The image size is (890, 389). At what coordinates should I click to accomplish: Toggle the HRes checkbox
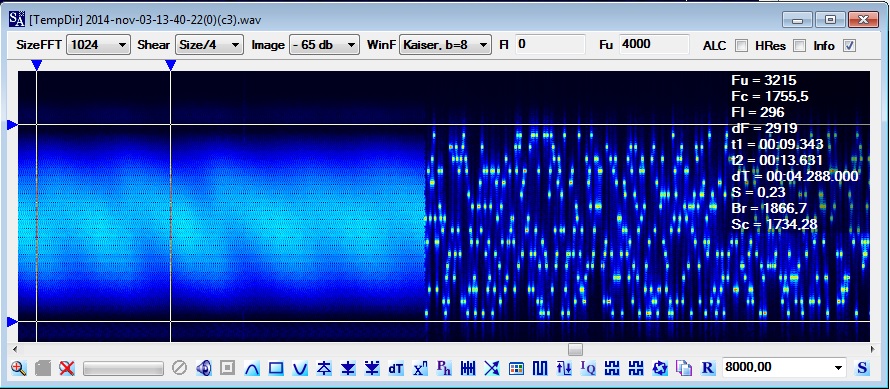point(799,46)
